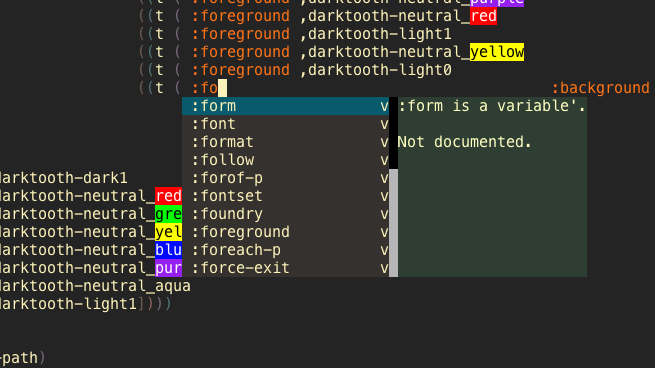Choose the :forof-p candidate

[285, 178]
